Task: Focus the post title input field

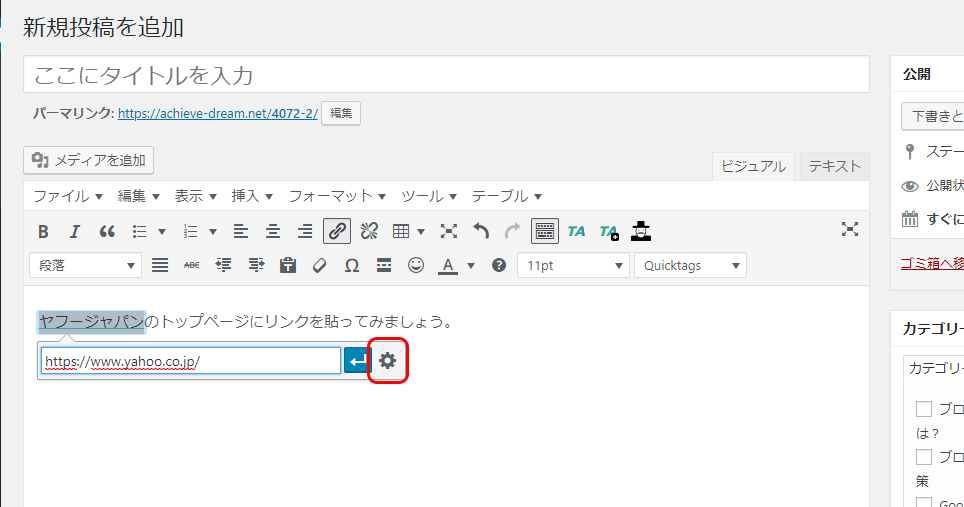Action: pos(446,75)
